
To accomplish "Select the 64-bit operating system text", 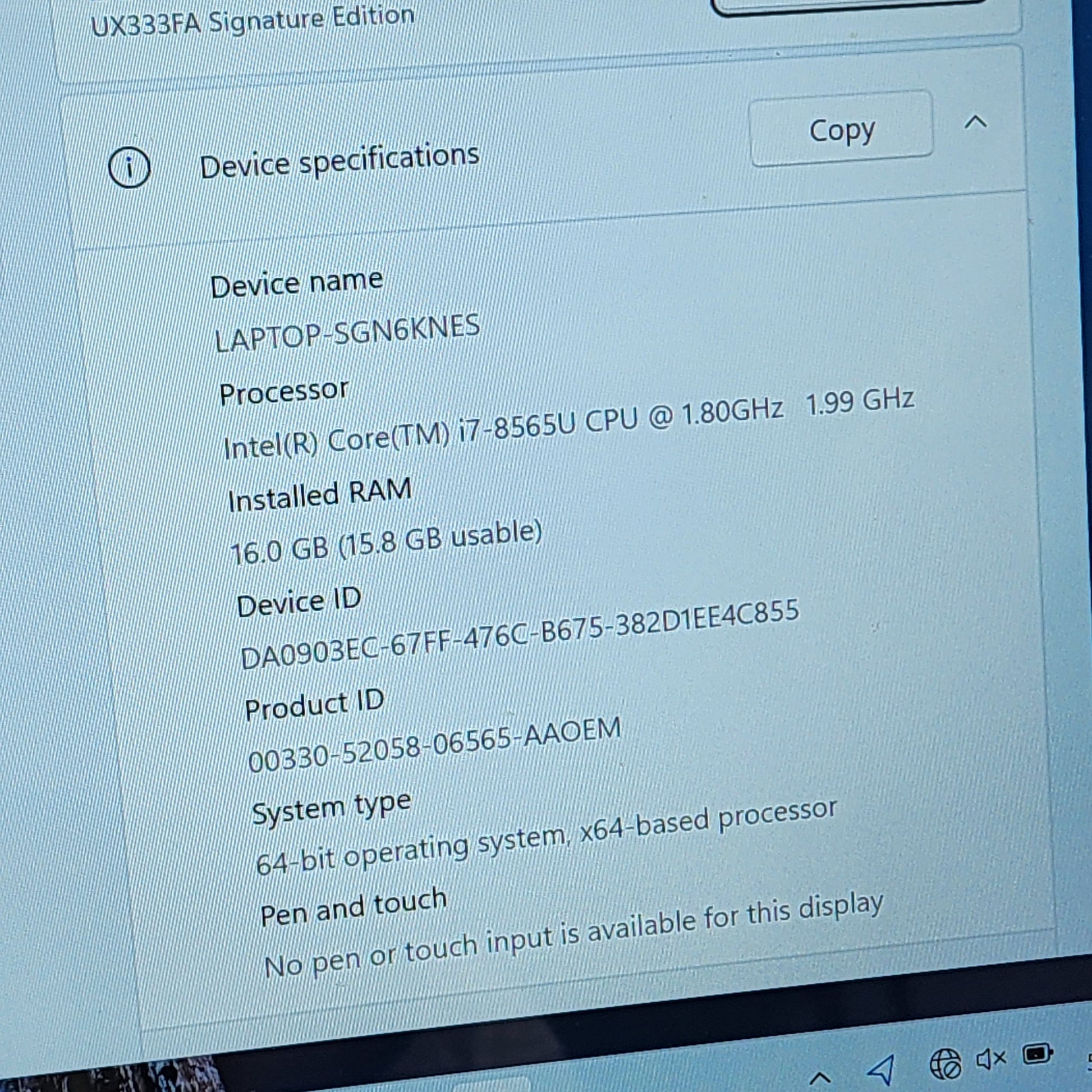I will click(x=546, y=837).
